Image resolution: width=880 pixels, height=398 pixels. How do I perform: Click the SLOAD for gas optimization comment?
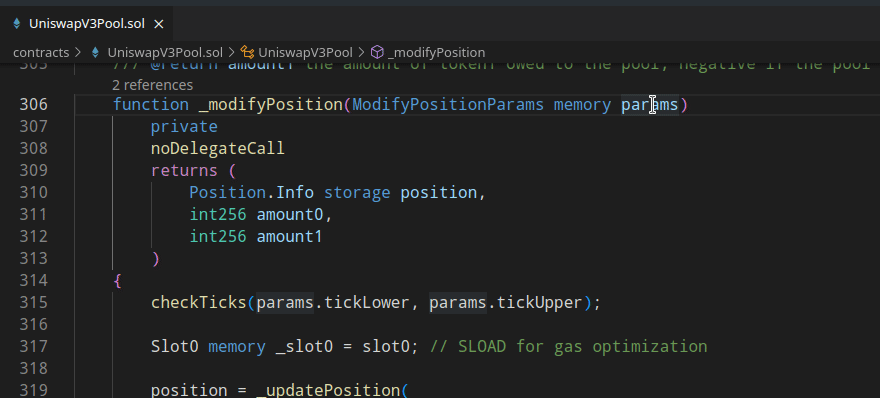(569, 347)
